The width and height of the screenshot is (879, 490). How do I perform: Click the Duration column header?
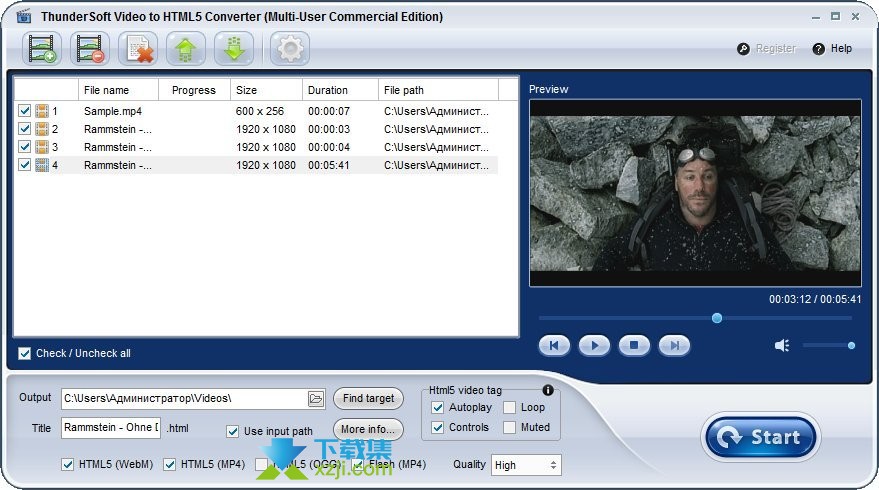pyautogui.click(x=340, y=90)
